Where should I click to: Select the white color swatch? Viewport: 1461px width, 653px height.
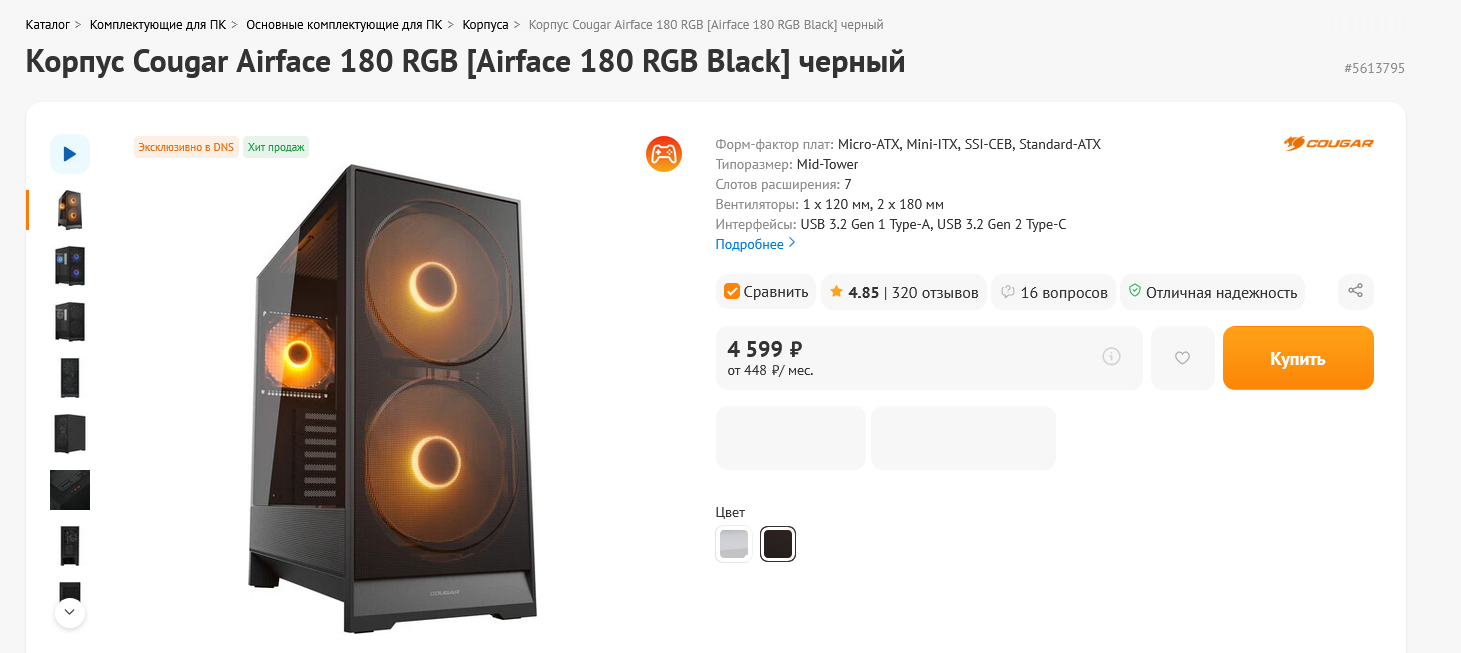(734, 544)
